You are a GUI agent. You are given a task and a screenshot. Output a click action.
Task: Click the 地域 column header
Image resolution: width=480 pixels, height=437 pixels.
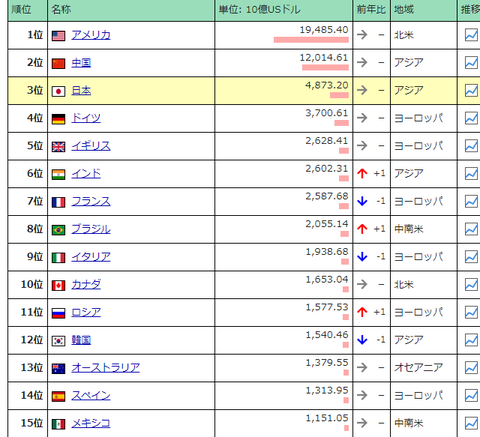pyautogui.click(x=424, y=10)
